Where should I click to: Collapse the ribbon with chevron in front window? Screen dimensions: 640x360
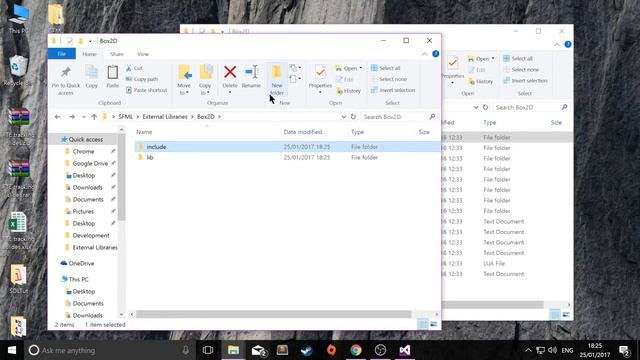[x=424, y=54]
